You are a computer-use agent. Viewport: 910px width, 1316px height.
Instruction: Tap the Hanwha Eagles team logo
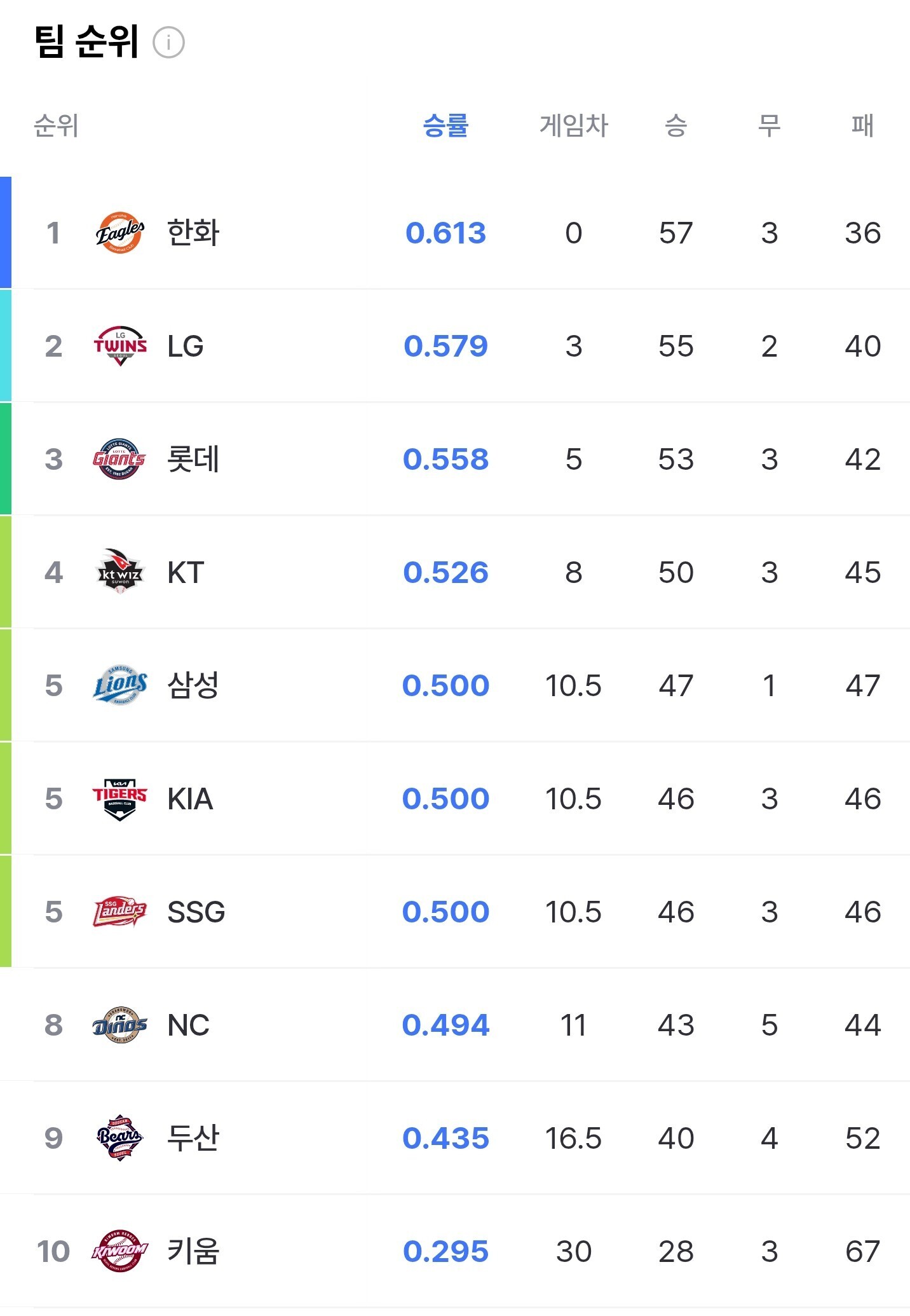click(120, 233)
